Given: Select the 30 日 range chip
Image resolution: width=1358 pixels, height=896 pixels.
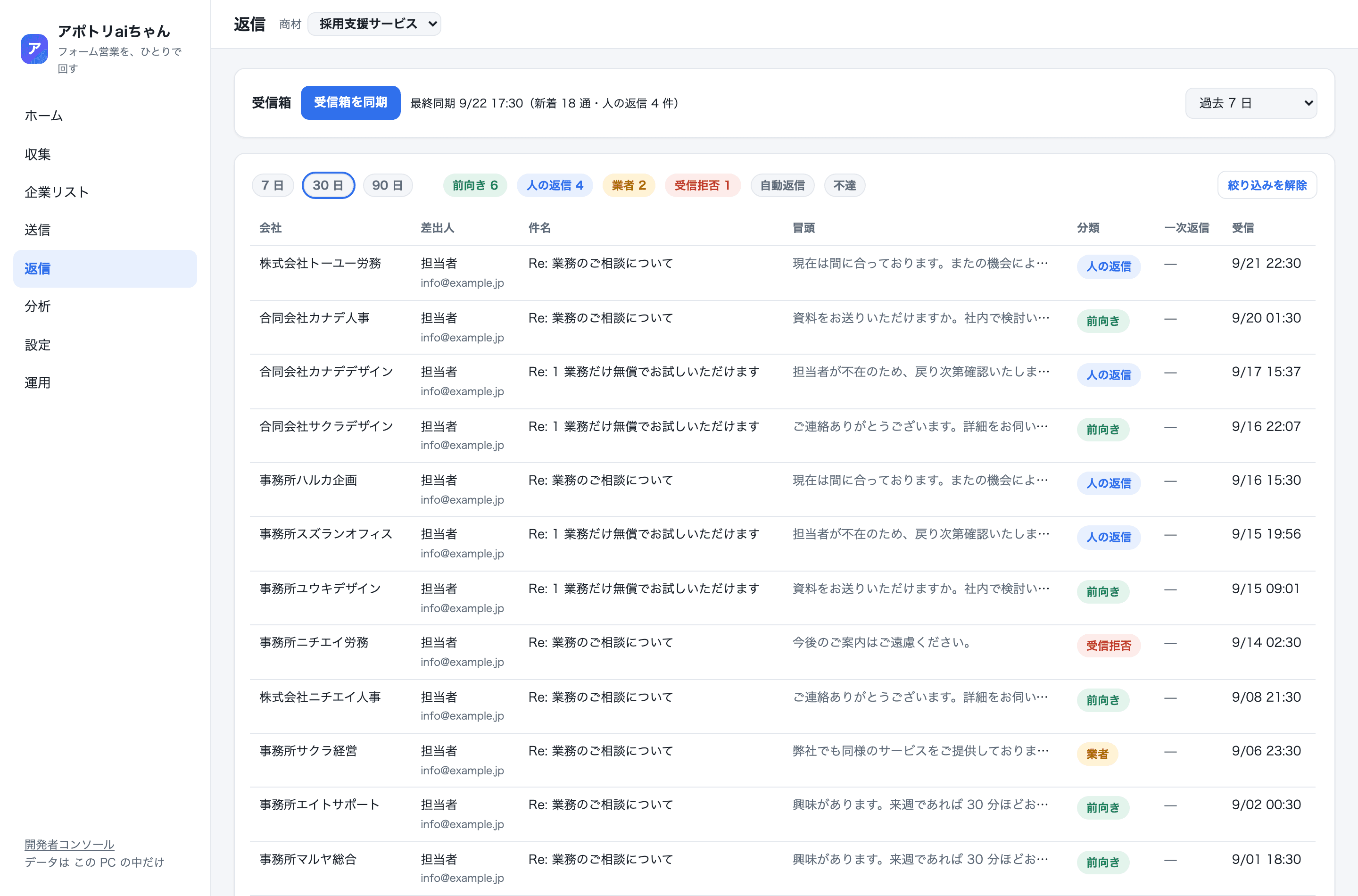Looking at the screenshot, I should tap(328, 185).
